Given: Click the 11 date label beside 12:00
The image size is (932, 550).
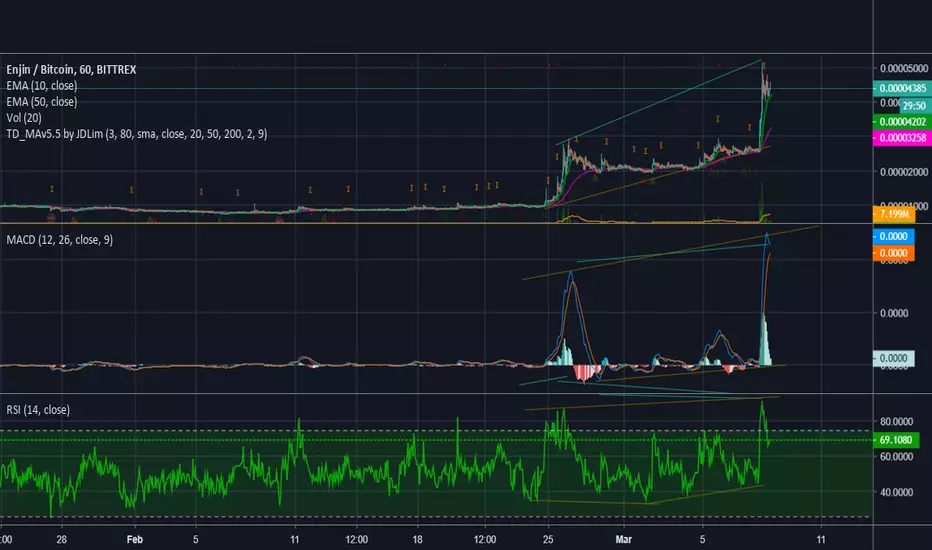Looking at the screenshot, I should click(x=295, y=540).
